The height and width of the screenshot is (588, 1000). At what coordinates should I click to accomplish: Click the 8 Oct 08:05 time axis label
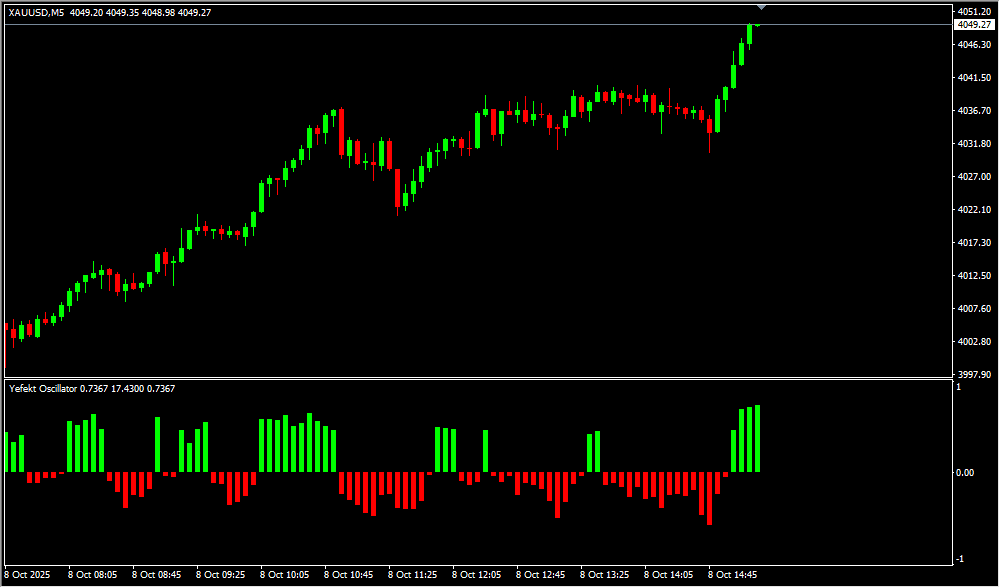click(92, 575)
